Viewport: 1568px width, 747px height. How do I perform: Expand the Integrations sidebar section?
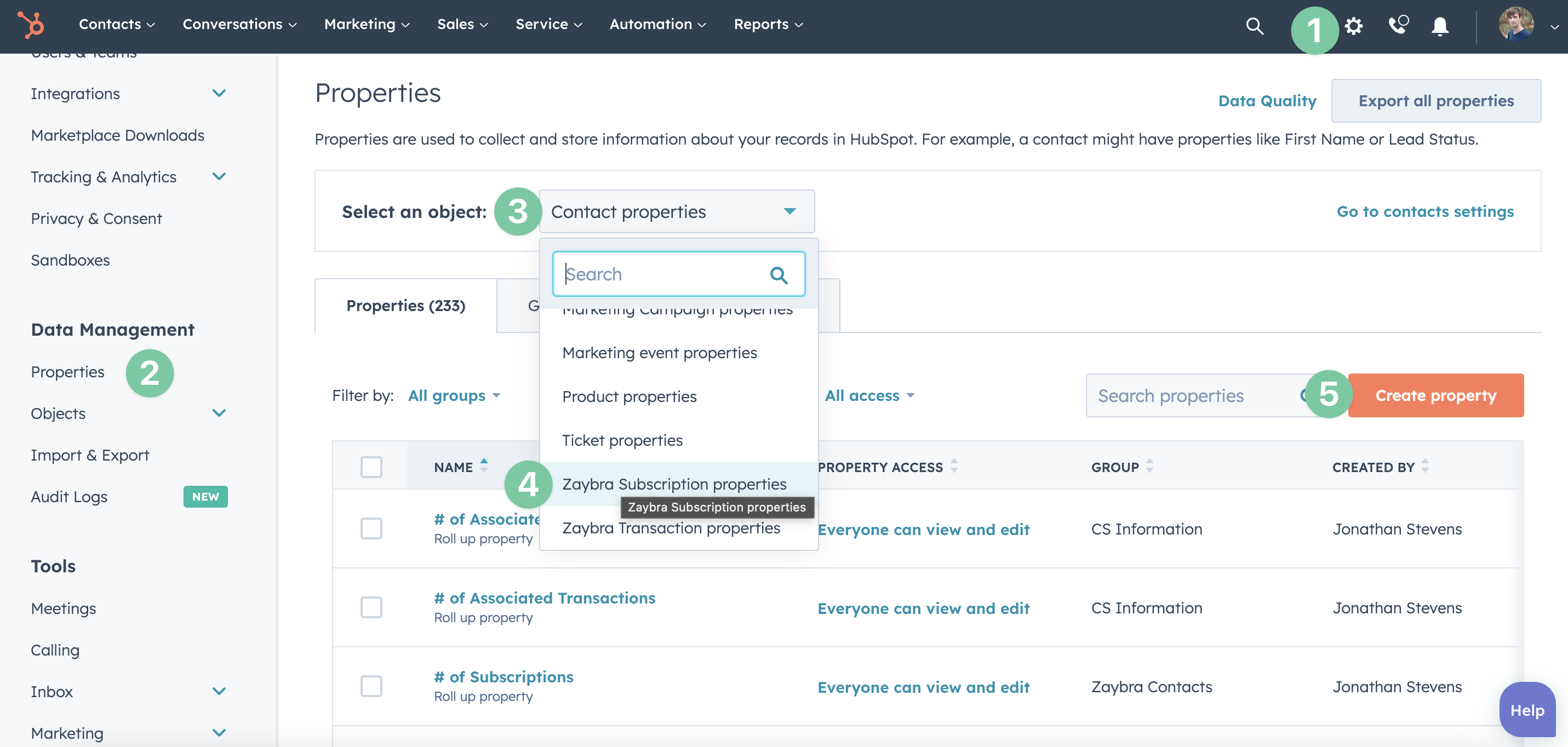coord(219,93)
